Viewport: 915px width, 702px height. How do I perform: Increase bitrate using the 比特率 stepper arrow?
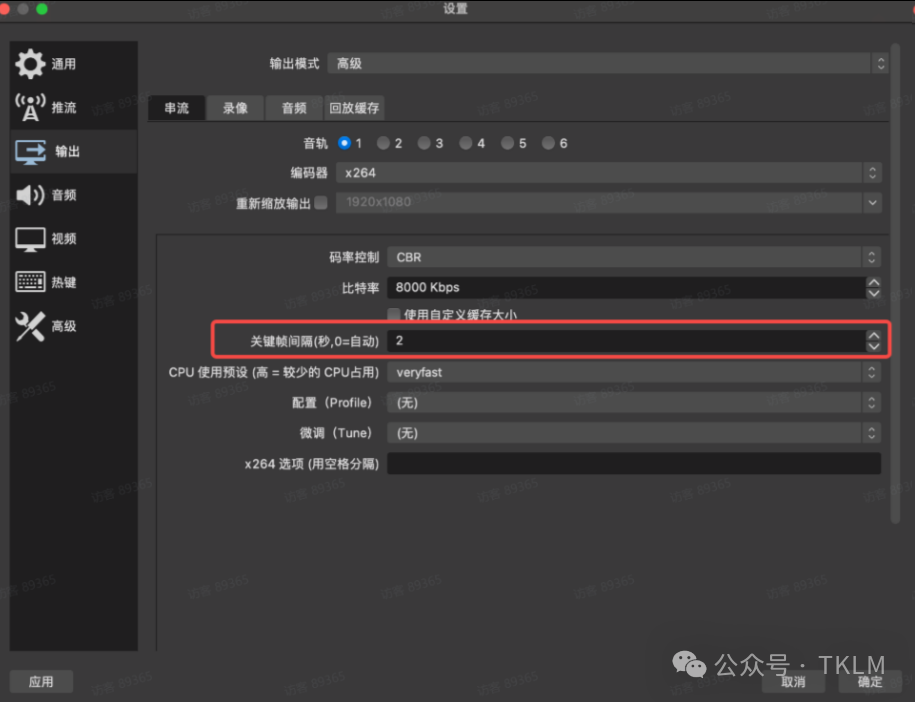(876, 283)
